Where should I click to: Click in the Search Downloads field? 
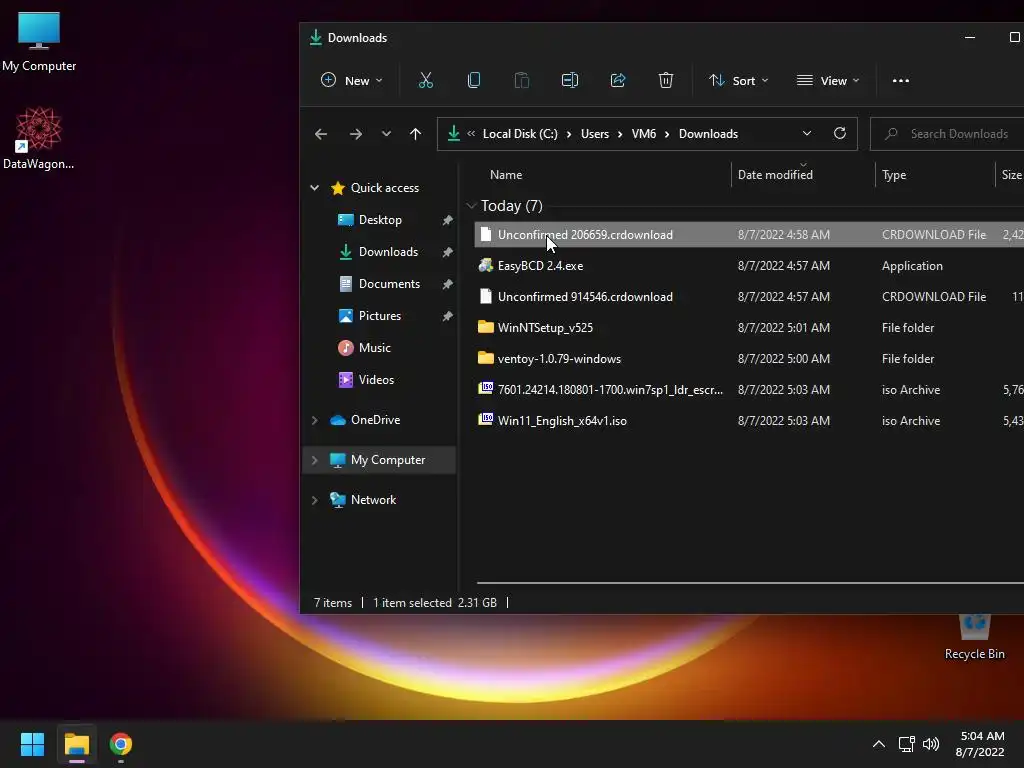[x=947, y=134]
